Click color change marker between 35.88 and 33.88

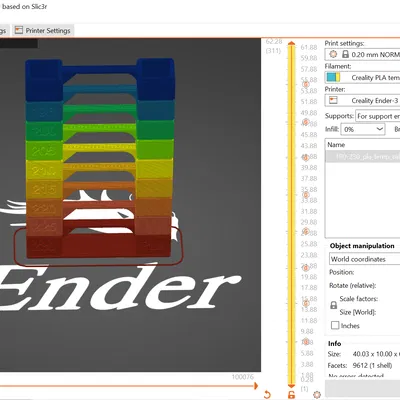[x=306, y=195]
